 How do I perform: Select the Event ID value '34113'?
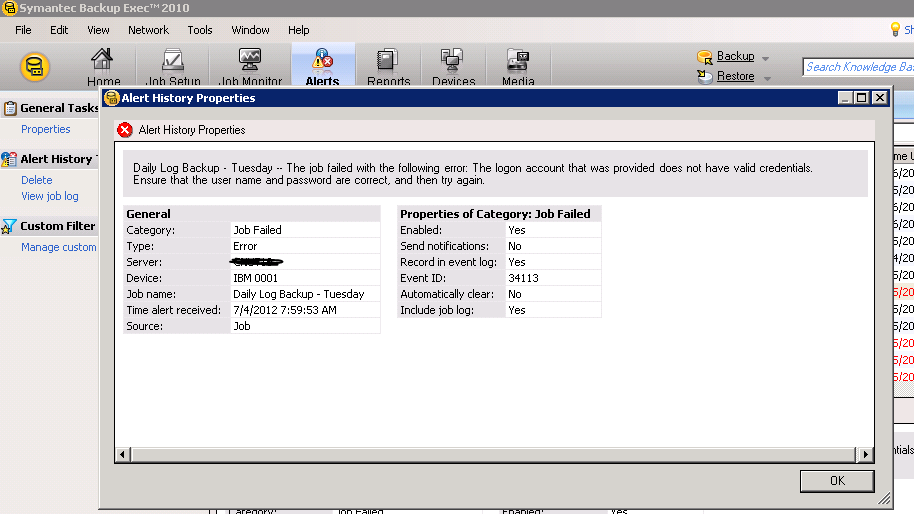click(x=523, y=278)
